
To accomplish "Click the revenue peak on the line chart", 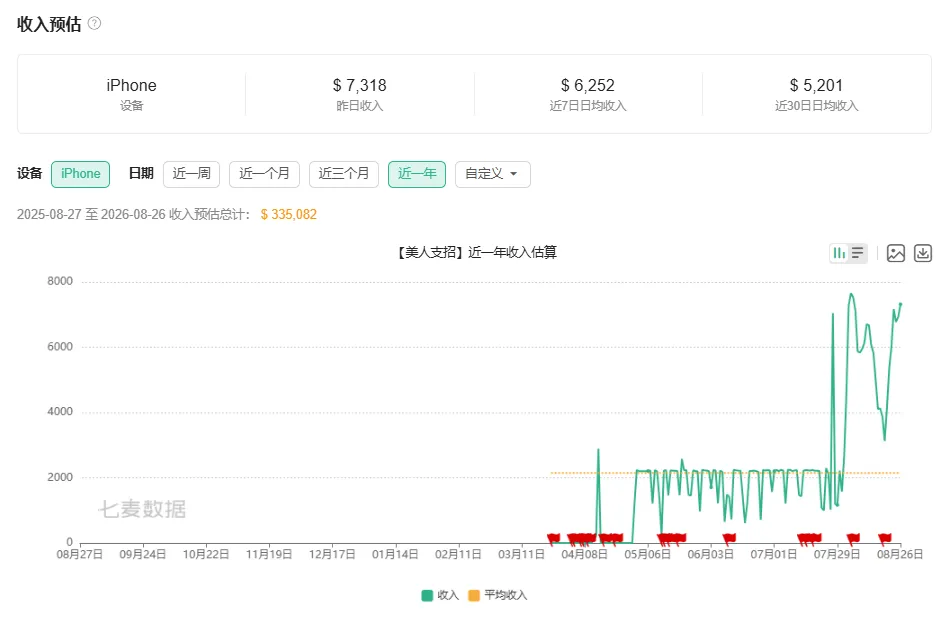I will [851, 294].
